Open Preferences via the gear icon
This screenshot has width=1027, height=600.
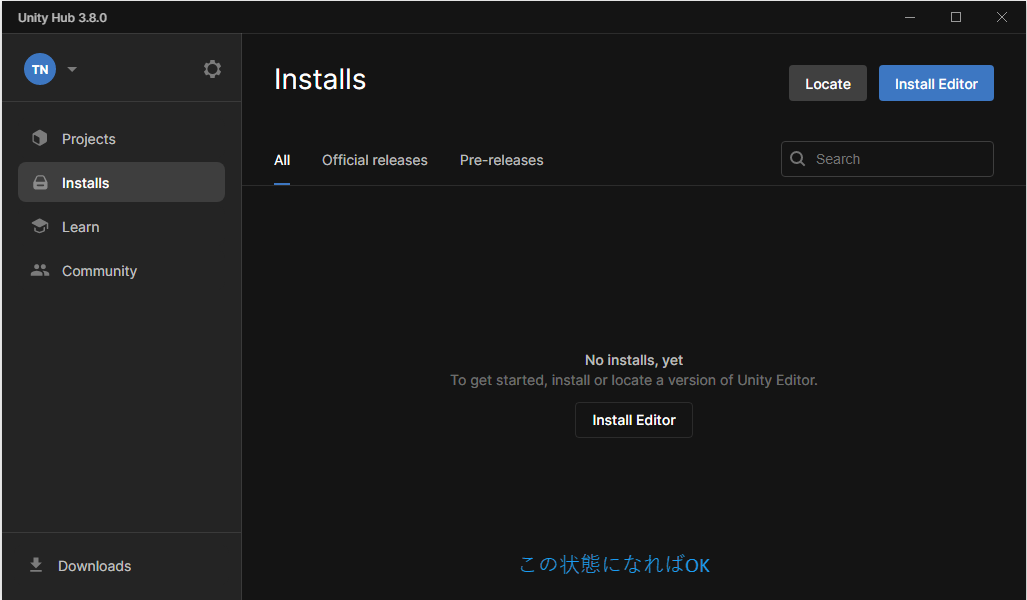[x=212, y=69]
